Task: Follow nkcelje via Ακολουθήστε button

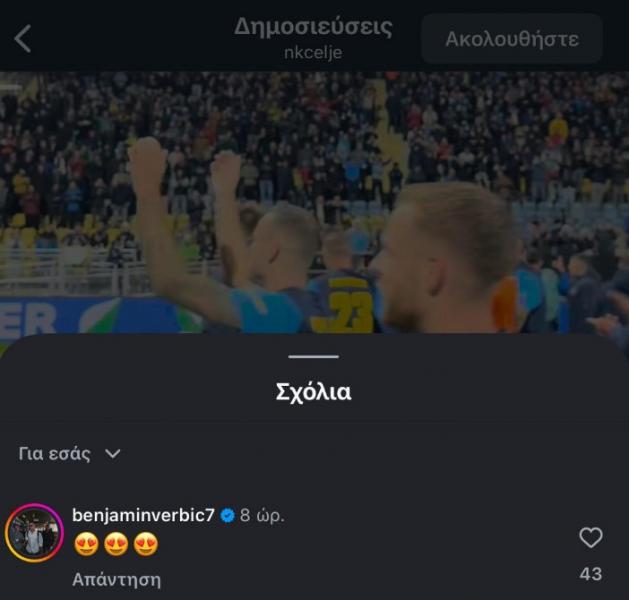Action: [x=512, y=39]
